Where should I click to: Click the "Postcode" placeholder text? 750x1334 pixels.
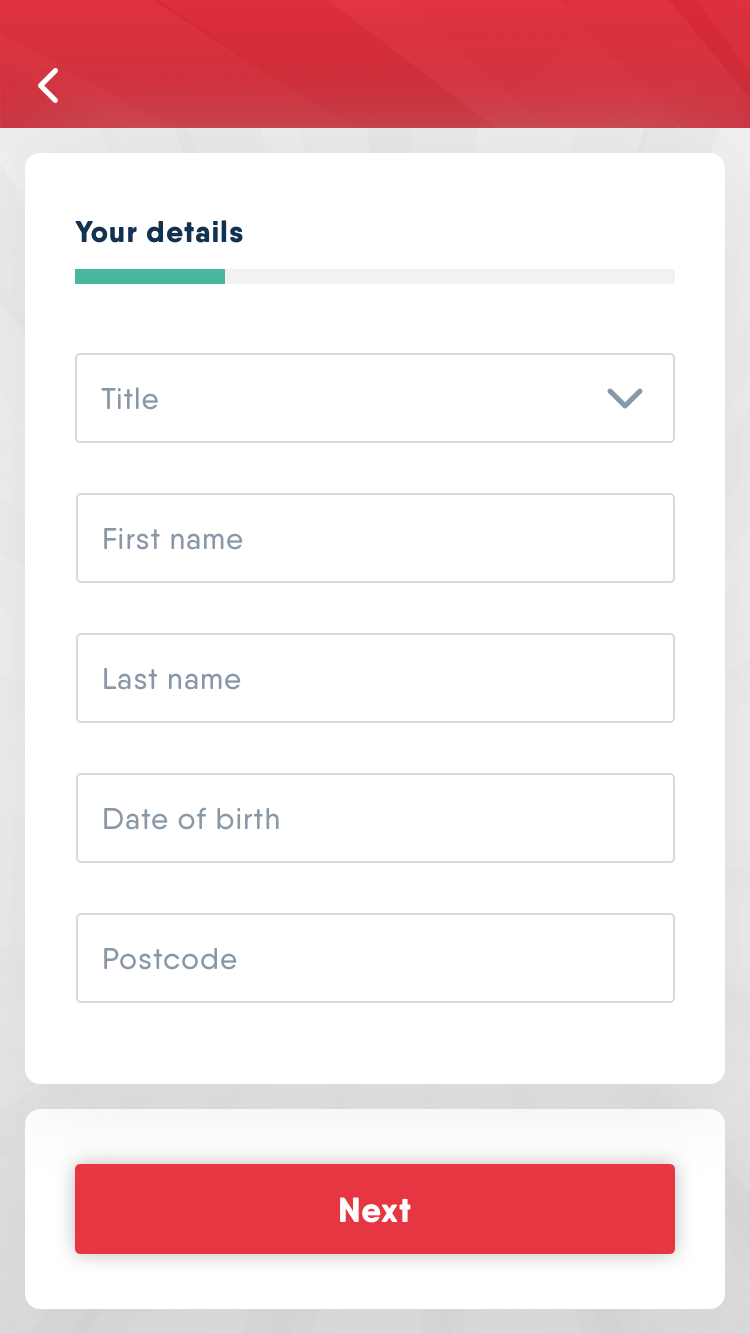point(169,959)
